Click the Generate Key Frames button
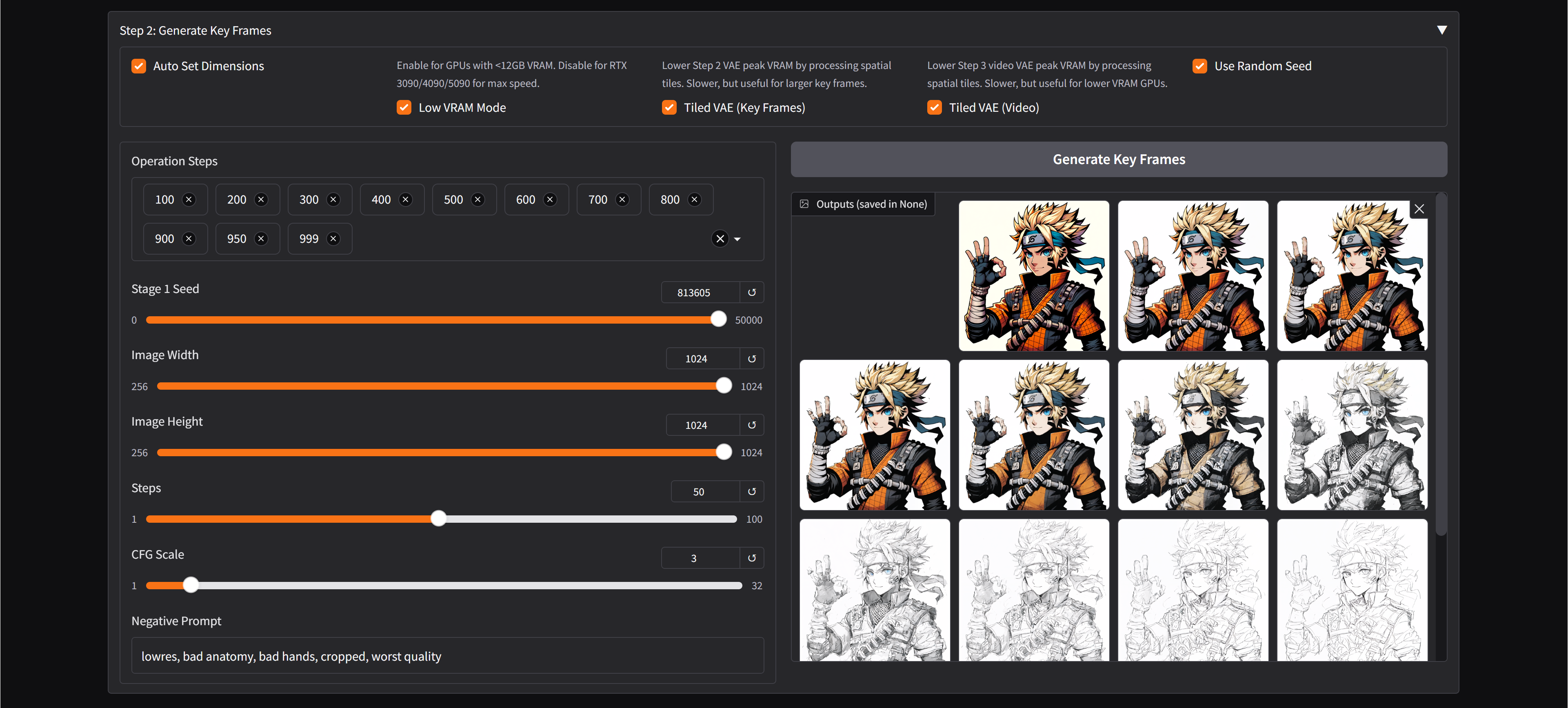1568x708 pixels. tap(1119, 160)
